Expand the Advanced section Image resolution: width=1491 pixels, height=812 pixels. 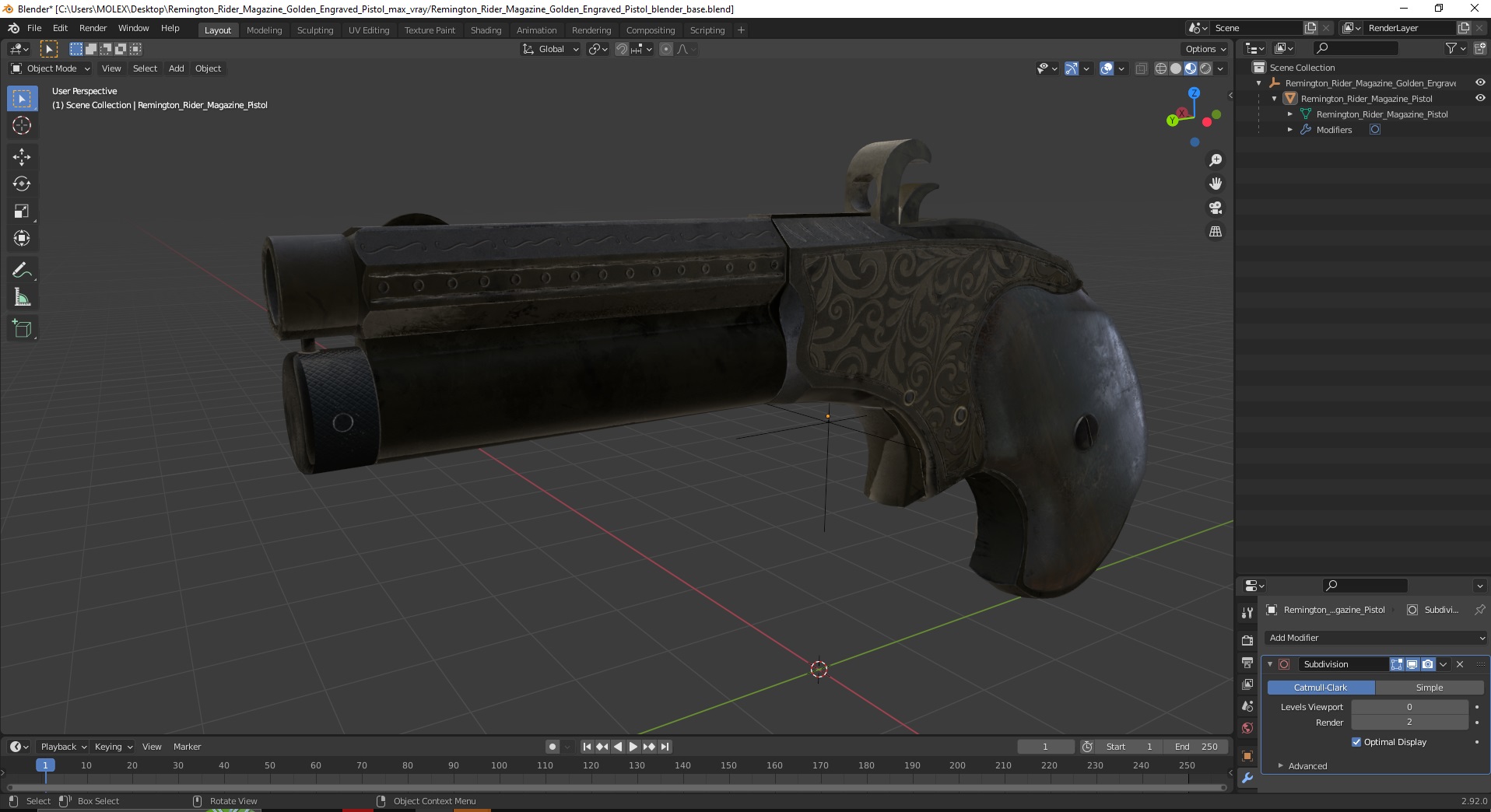tap(1307, 766)
